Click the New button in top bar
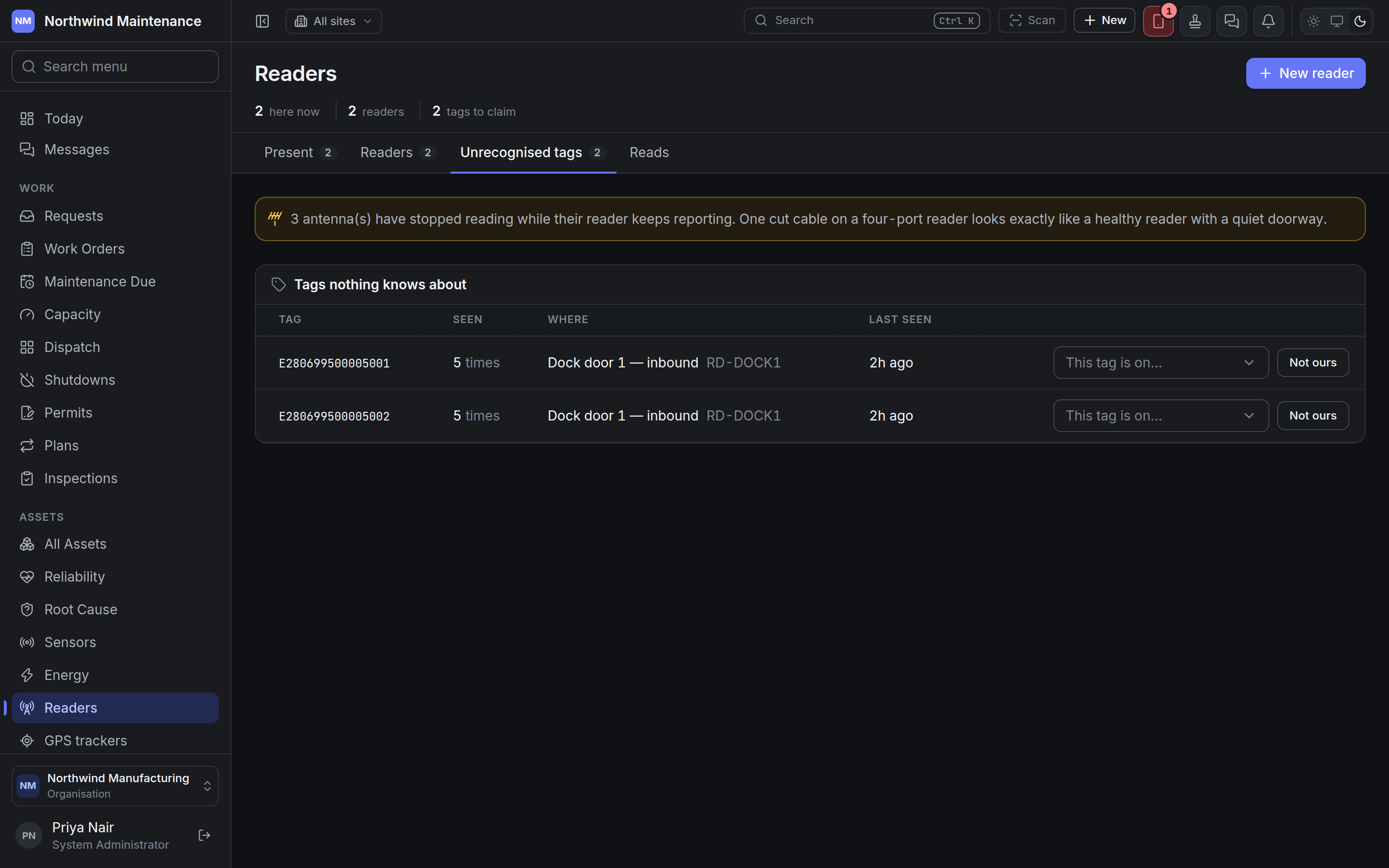1389x868 pixels. [x=1104, y=21]
